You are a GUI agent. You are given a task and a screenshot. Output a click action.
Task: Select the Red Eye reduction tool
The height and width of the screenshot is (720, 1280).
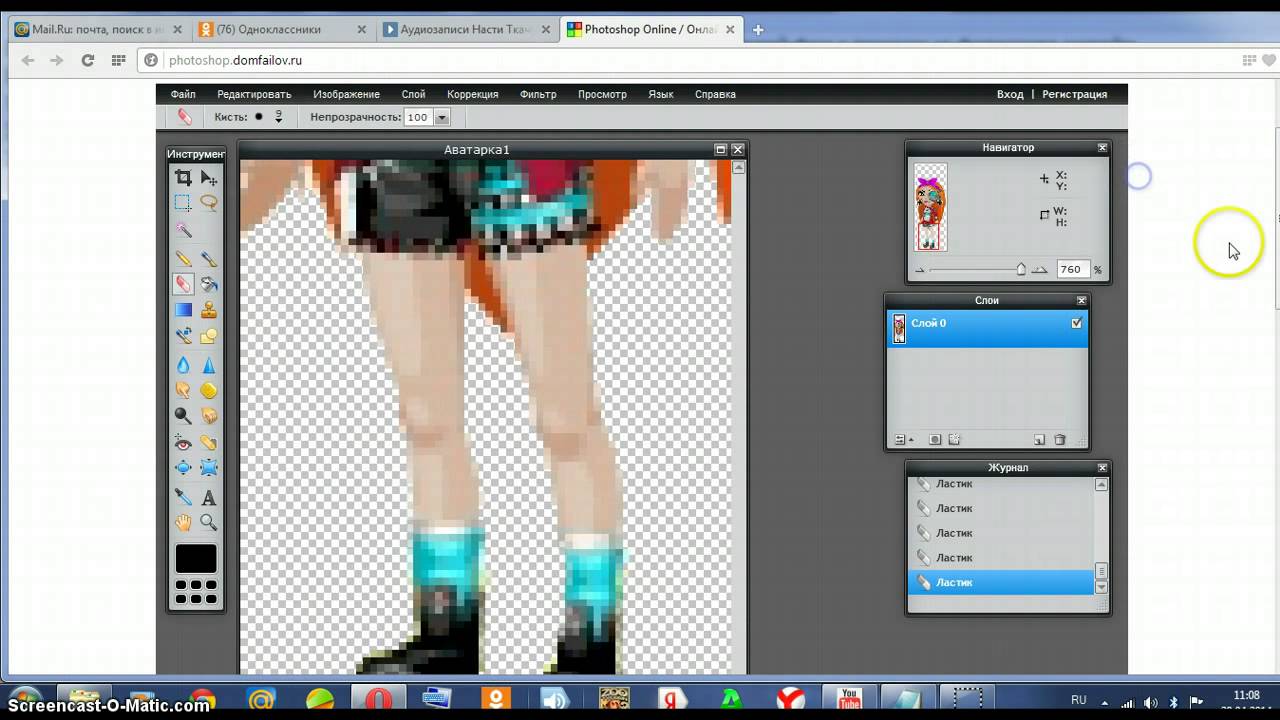pyautogui.click(x=183, y=442)
